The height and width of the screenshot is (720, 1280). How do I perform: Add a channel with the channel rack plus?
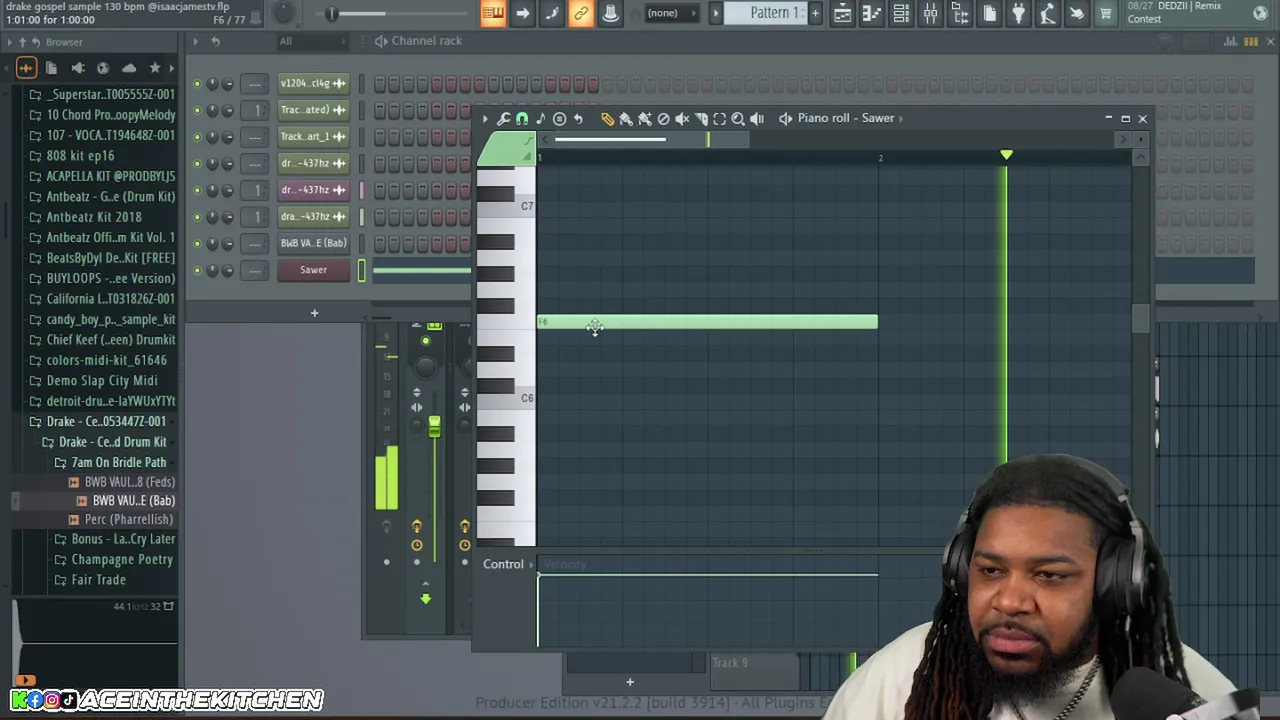coord(314,314)
